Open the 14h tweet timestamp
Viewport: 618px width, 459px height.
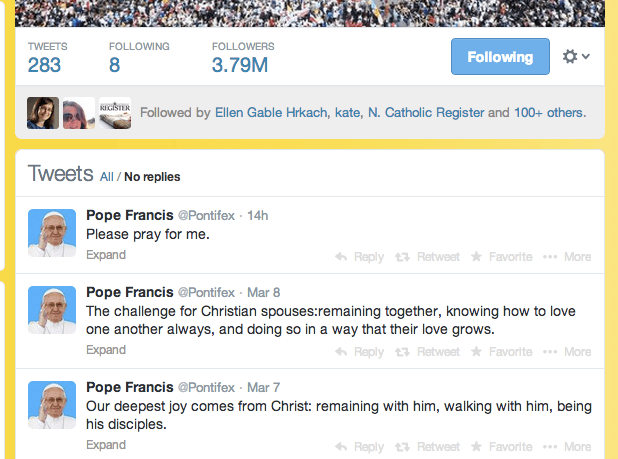coord(257,216)
